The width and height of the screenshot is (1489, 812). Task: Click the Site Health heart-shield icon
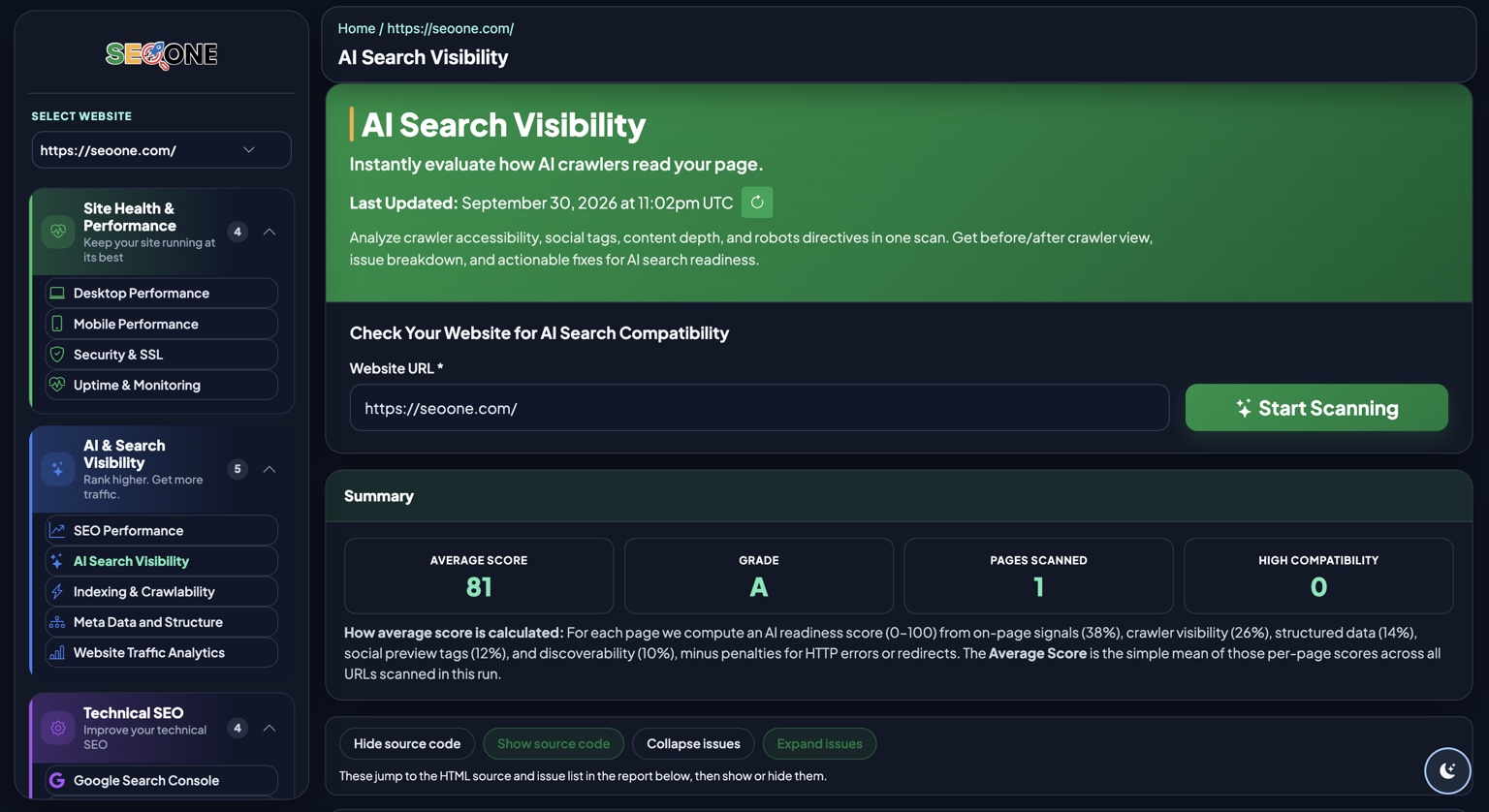pyautogui.click(x=58, y=232)
